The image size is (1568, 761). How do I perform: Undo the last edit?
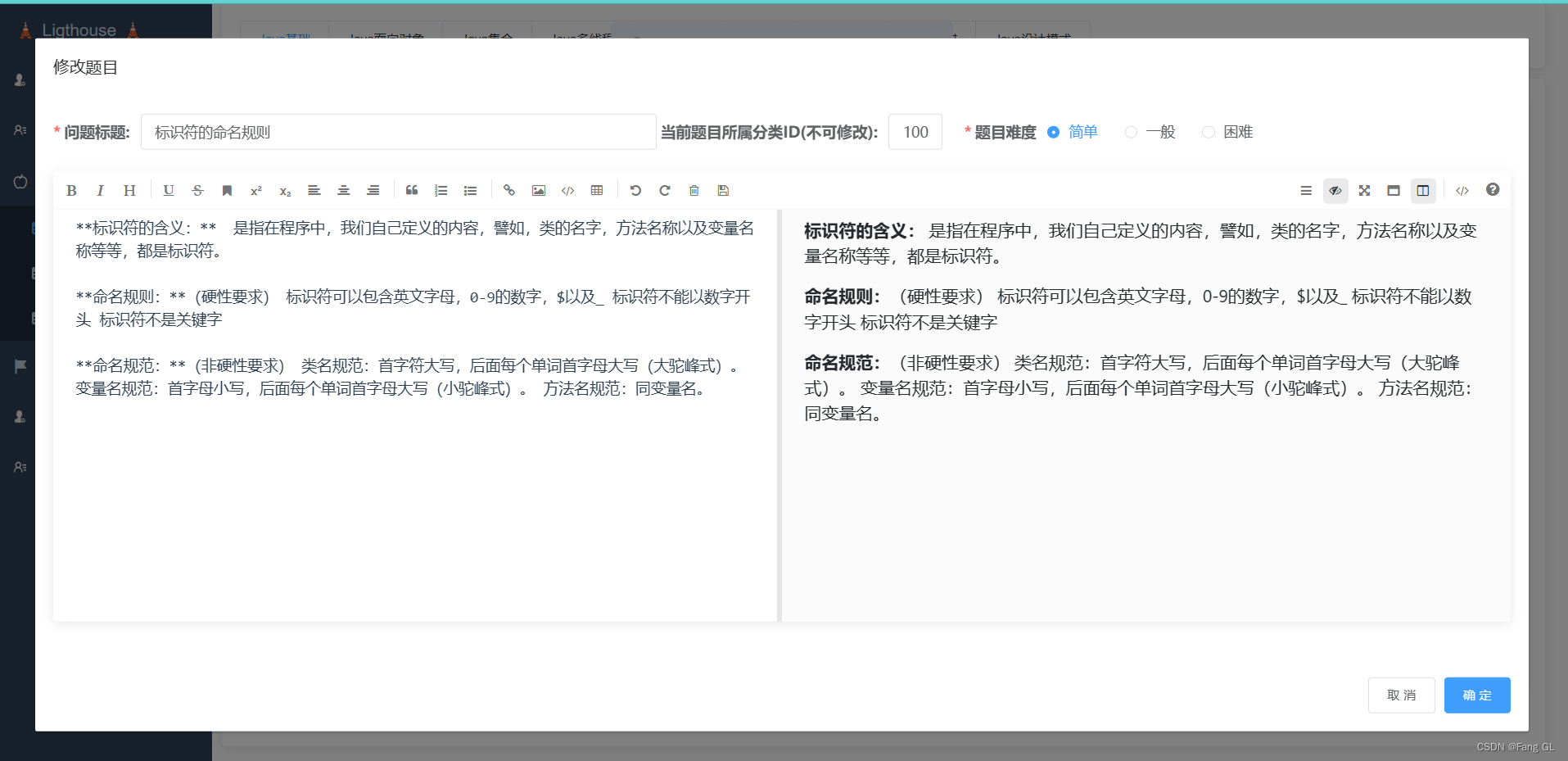point(635,190)
